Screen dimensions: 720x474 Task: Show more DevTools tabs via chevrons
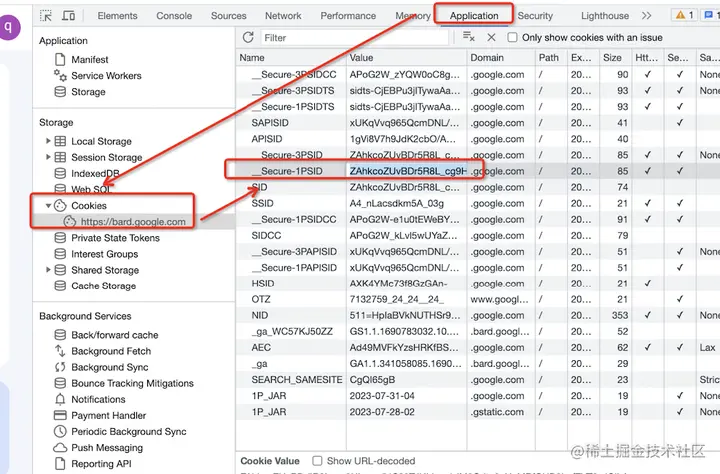(647, 16)
